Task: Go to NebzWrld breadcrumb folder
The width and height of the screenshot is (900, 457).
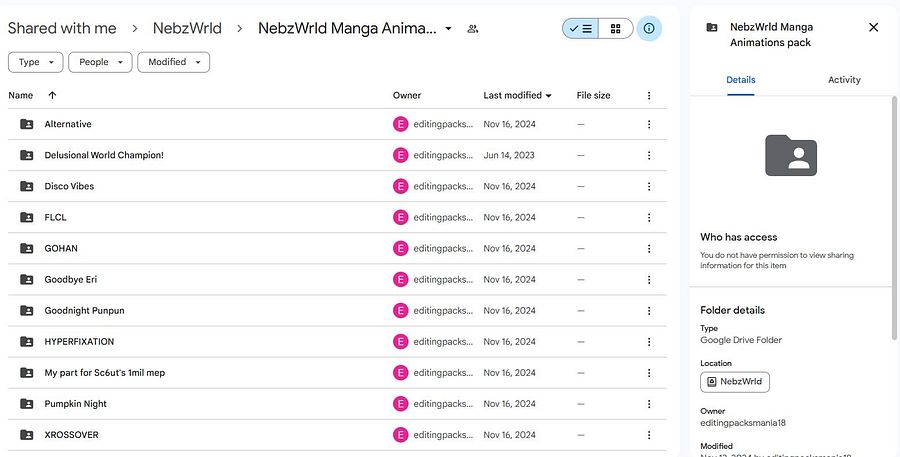Action: [187, 28]
